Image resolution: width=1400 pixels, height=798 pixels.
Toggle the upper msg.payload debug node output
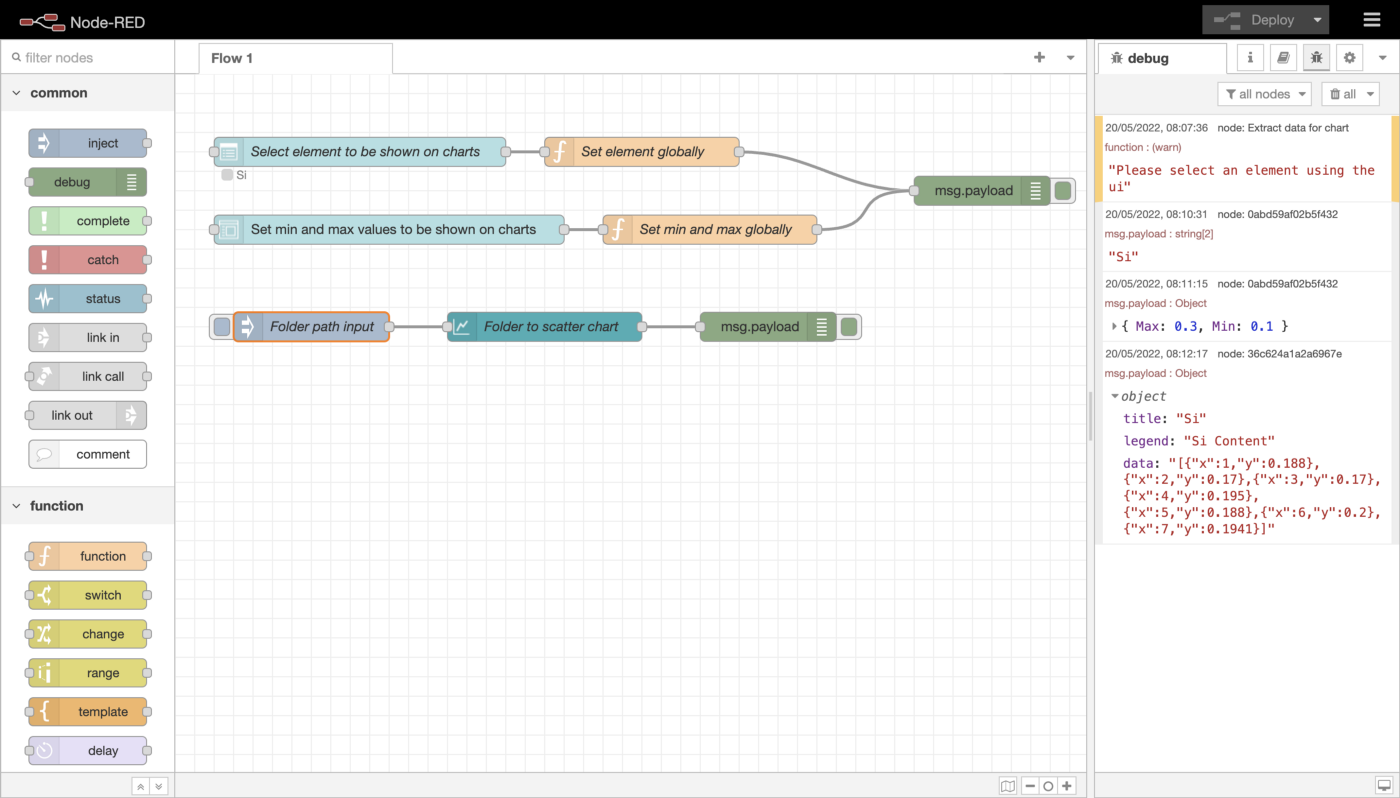coord(1063,191)
